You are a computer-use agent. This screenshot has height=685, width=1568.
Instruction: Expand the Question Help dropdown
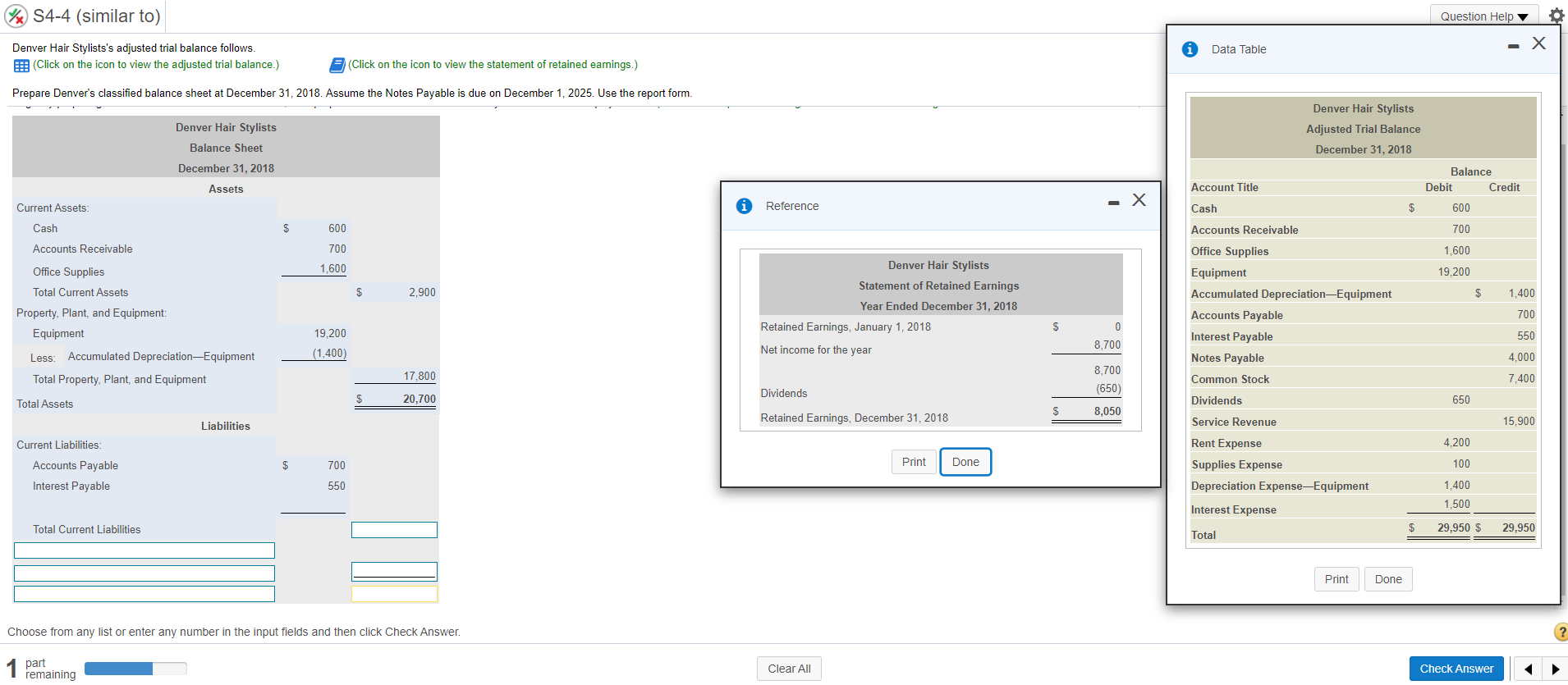[1484, 16]
